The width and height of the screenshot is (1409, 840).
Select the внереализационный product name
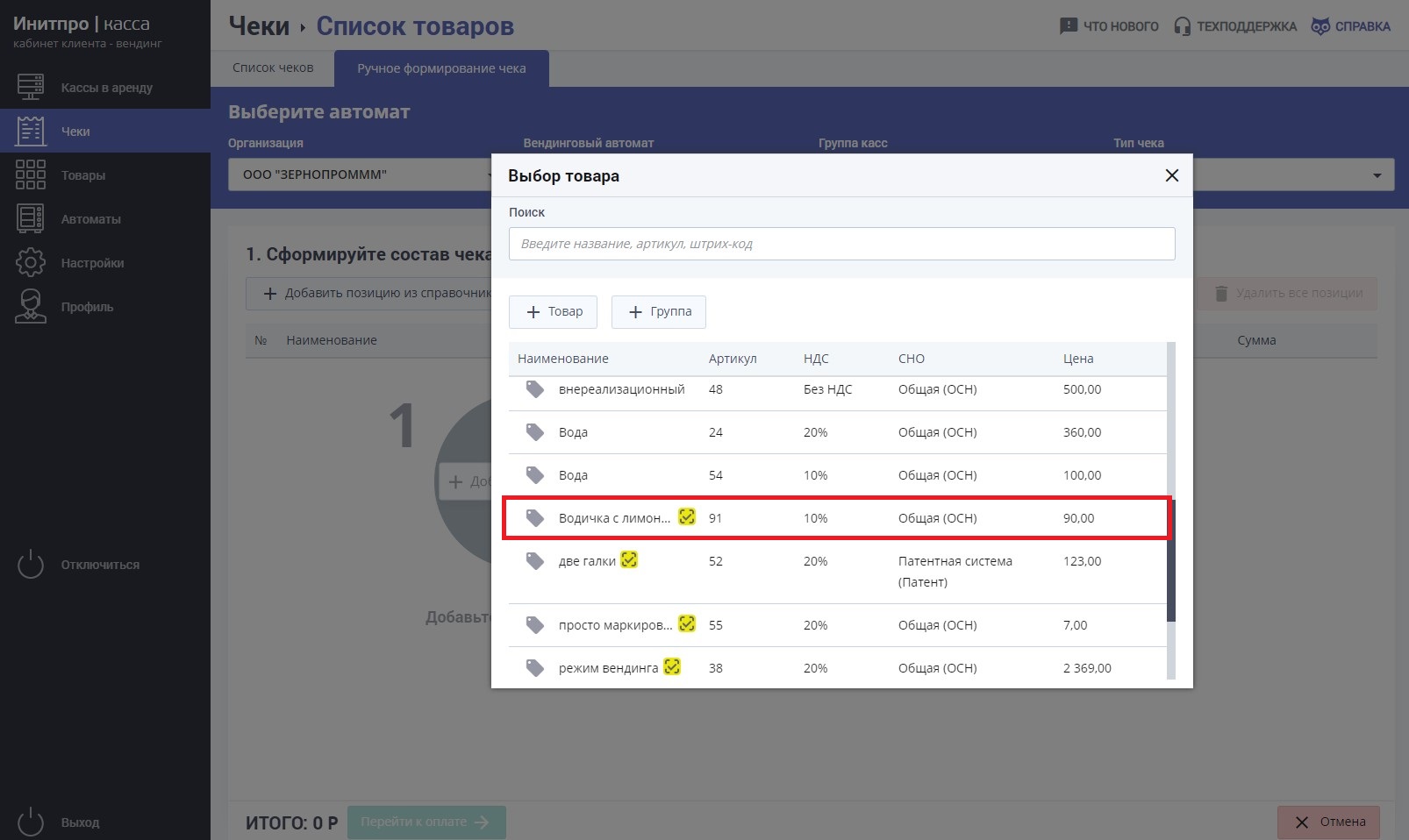point(622,389)
